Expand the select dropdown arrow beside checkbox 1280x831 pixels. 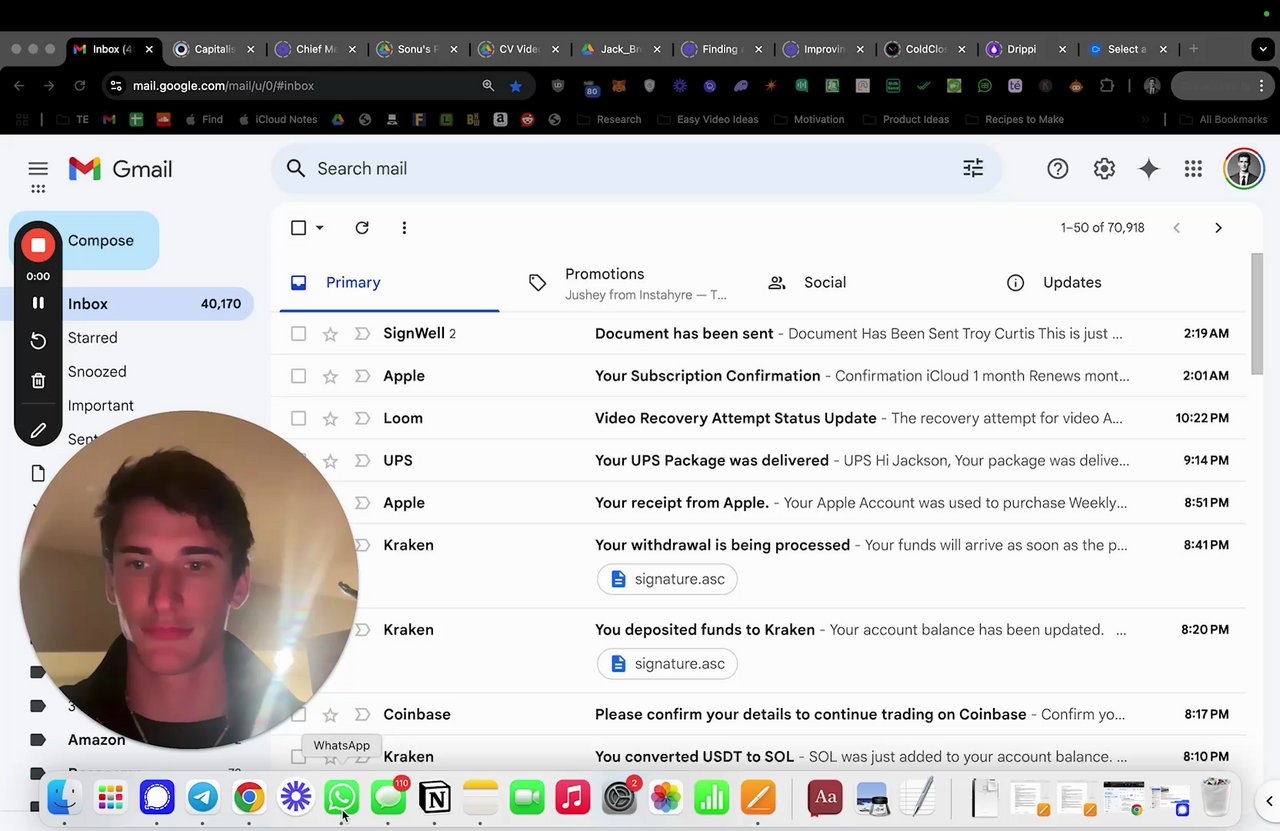319,228
